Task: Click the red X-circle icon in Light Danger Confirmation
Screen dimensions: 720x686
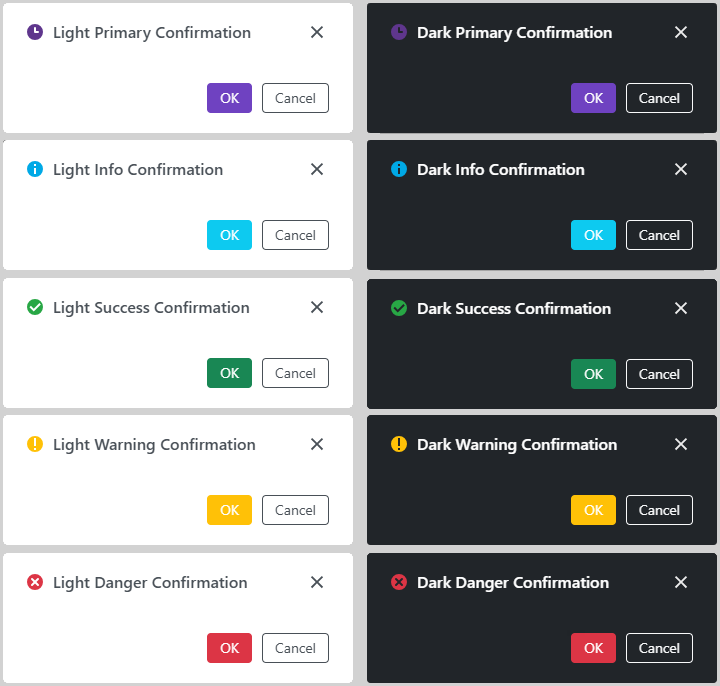Action: coord(35,582)
